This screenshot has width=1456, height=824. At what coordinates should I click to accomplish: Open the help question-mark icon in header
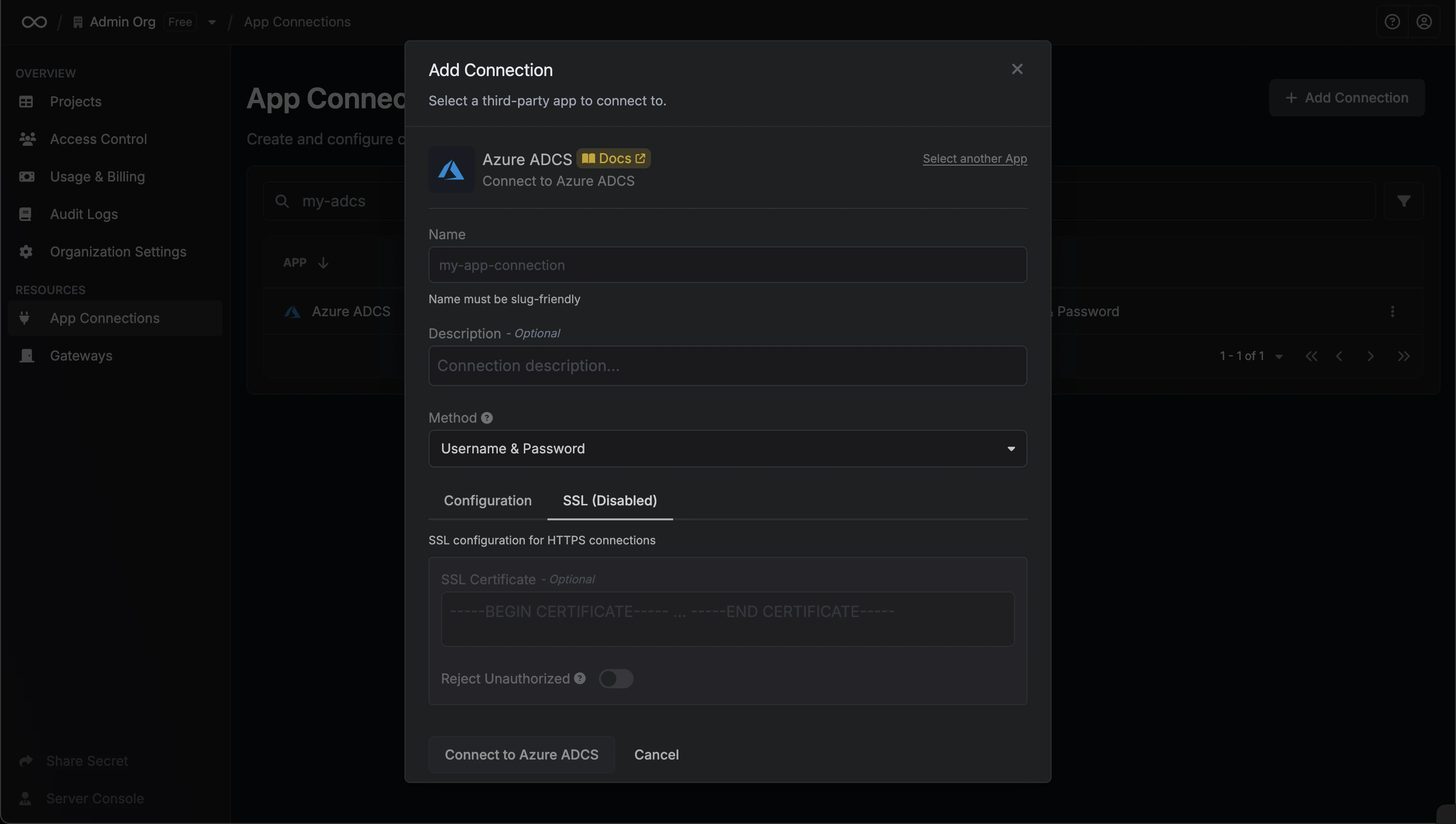click(1392, 22)
